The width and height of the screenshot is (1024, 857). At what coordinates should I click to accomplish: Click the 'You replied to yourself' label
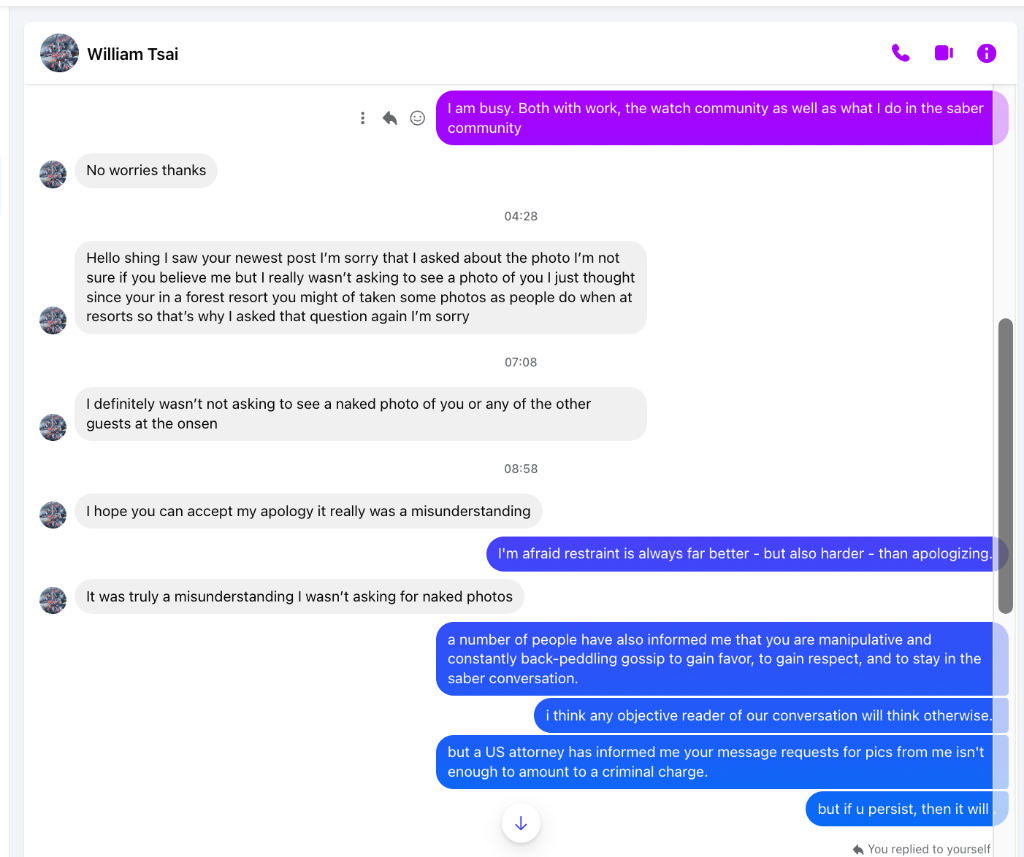[921, 849]
